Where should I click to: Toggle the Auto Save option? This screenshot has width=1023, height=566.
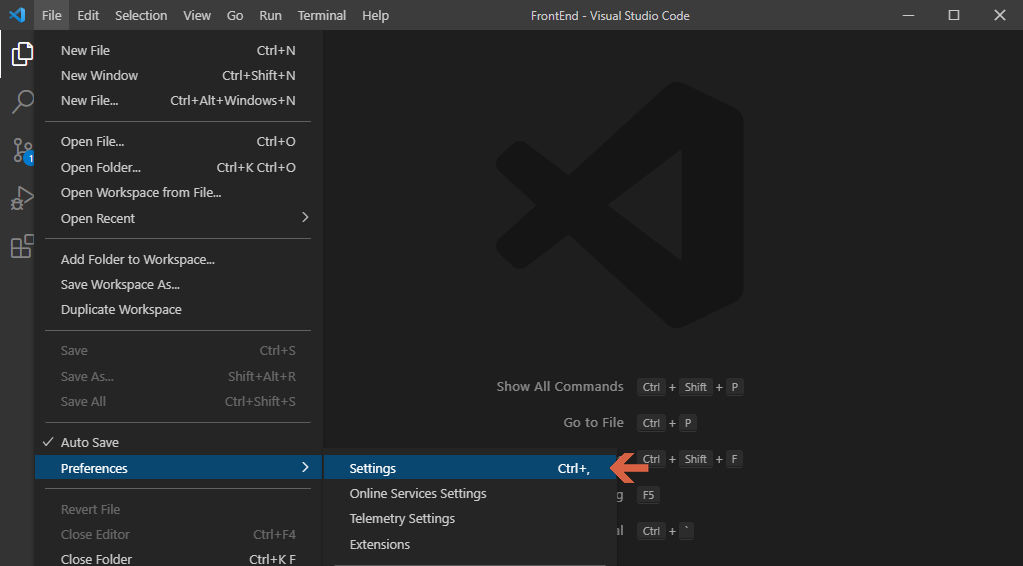tap(178, 442)
